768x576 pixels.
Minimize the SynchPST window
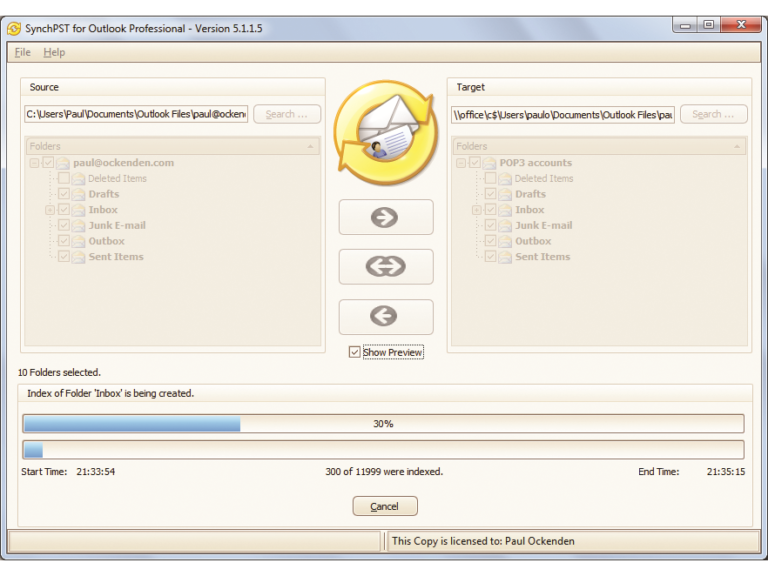click(685, 24)
